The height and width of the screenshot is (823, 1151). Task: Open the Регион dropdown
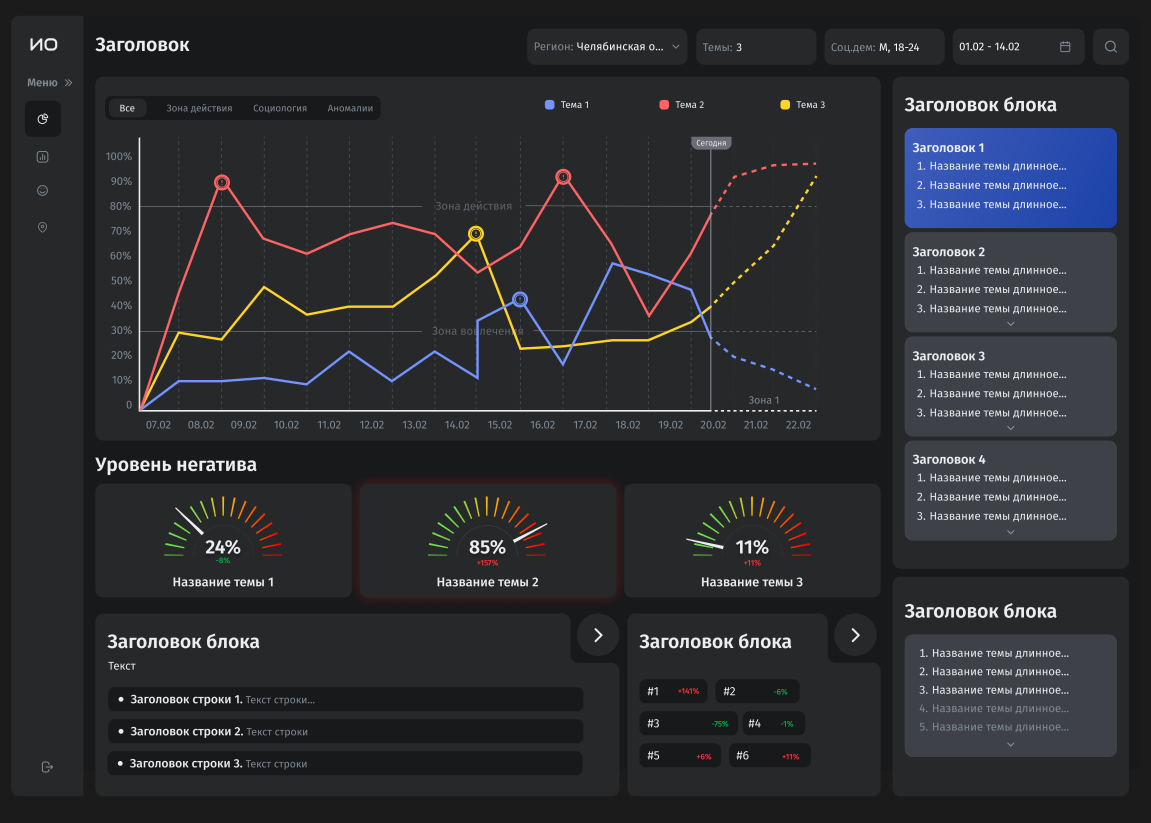coord(607,47)
